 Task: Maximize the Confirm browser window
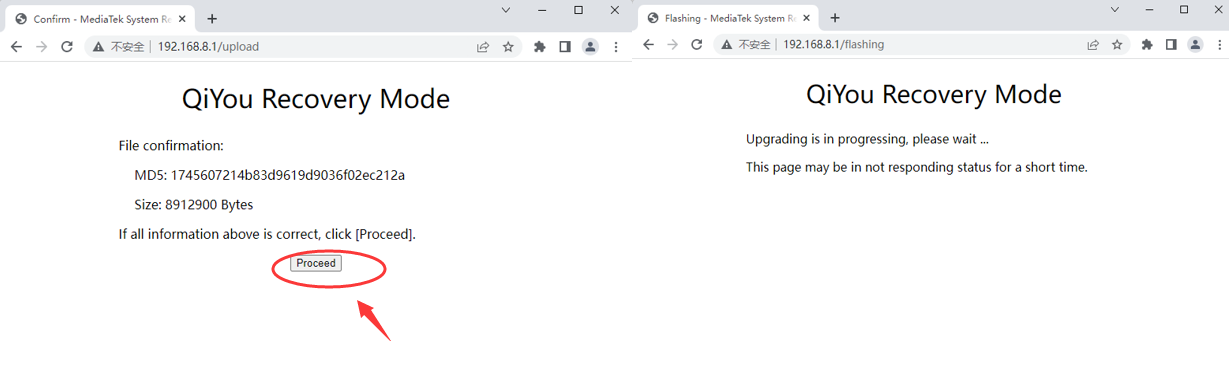pos(579,9)
